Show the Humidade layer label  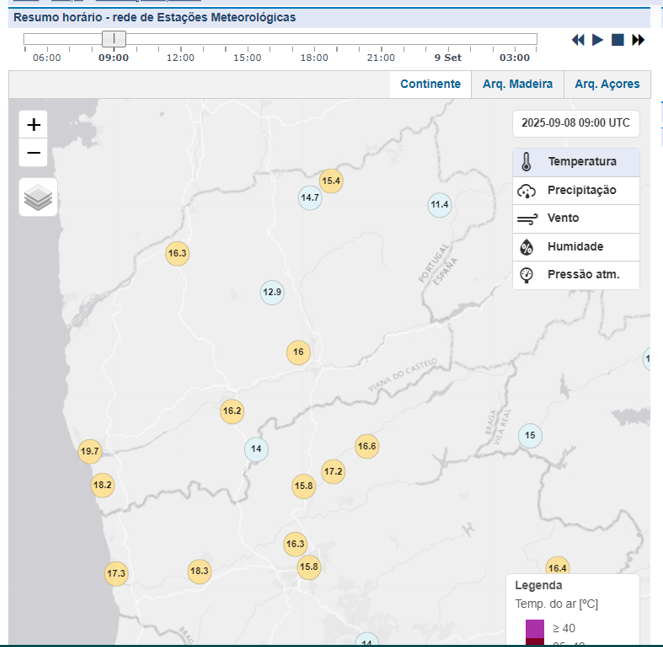click(x=575, y=247)
